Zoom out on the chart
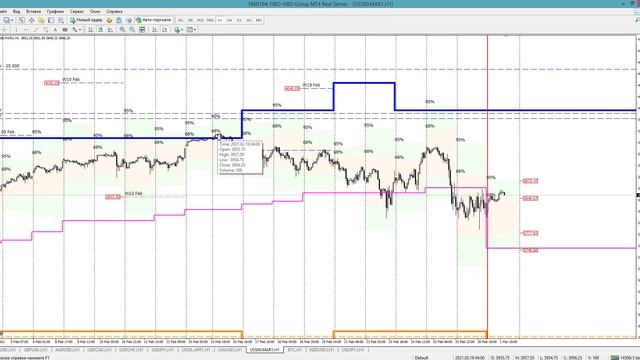This screenshot has height=360, width=640. click(132, 30)
